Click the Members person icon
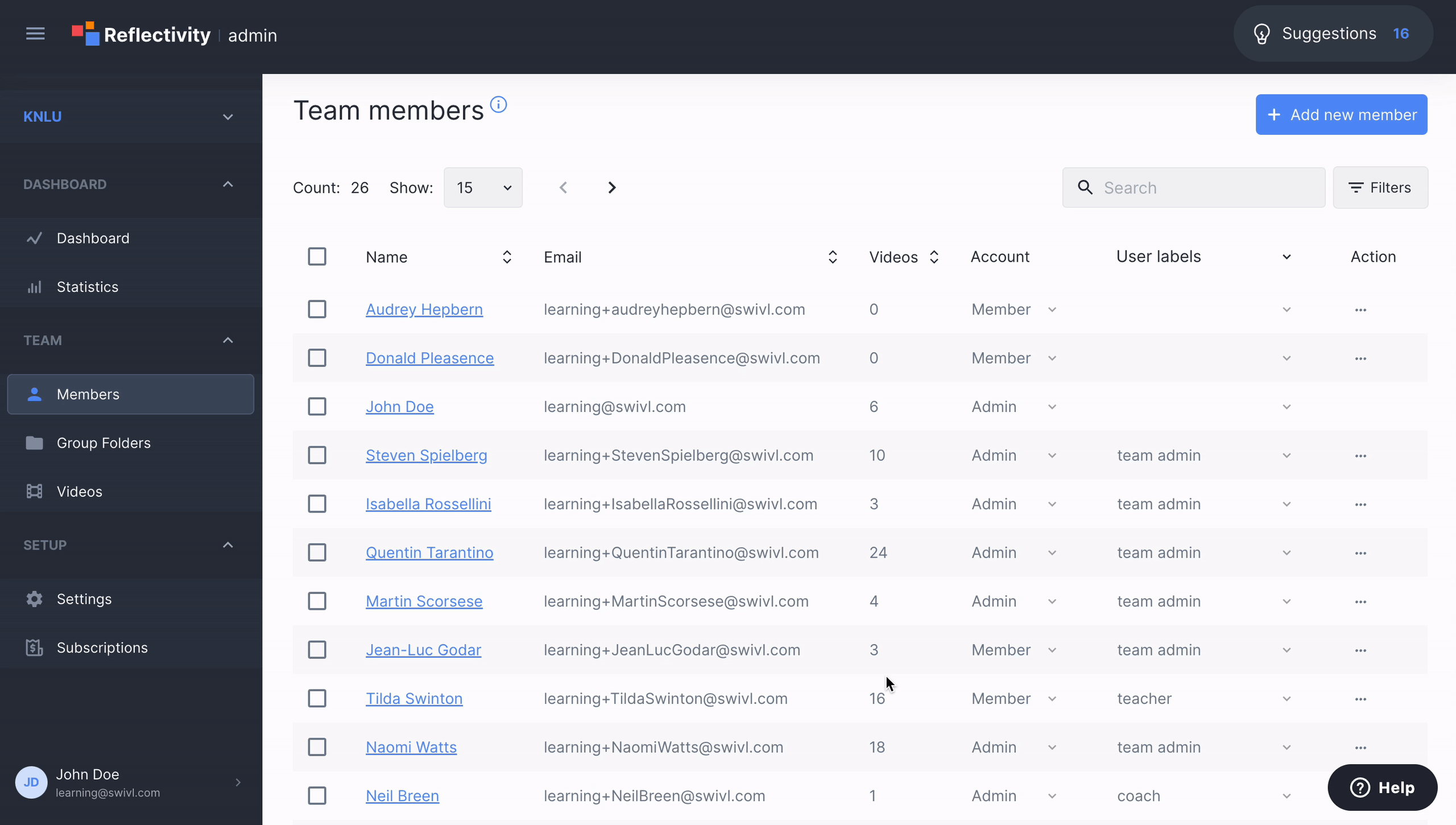Viewport: 1456px width, 825px height. tap(34, 393)
